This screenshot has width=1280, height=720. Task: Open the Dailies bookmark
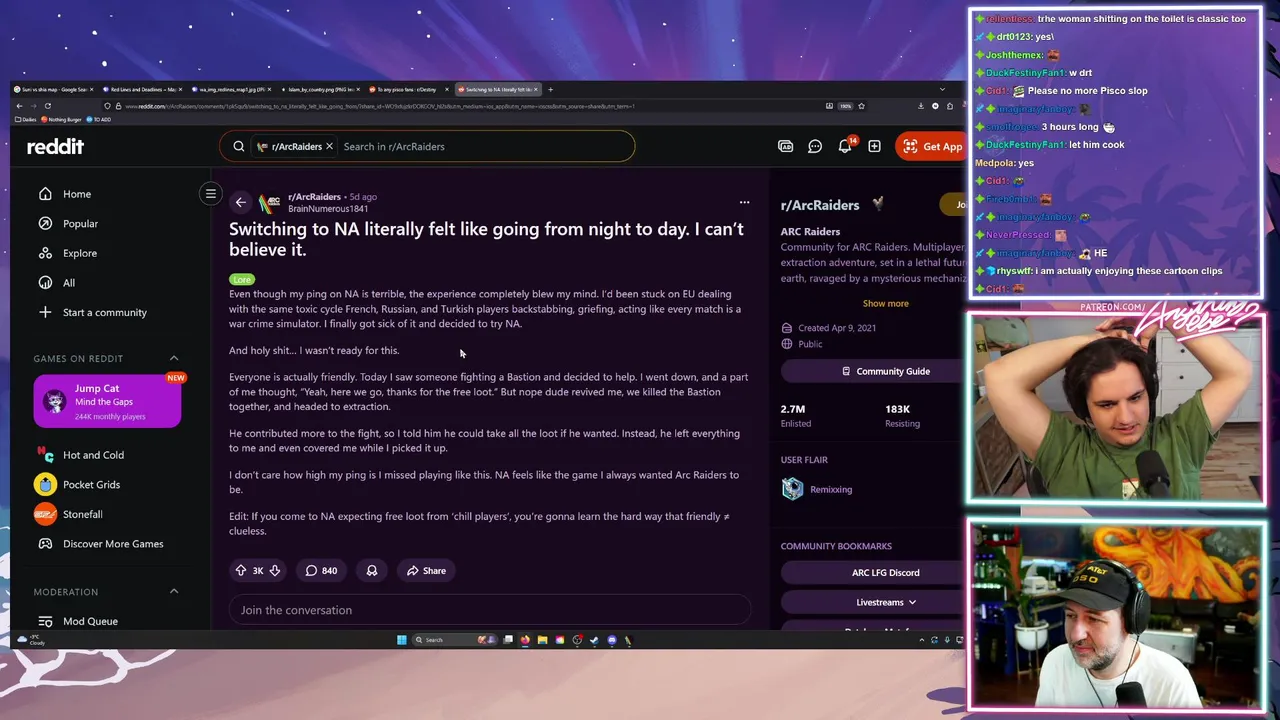pos(27,119)
